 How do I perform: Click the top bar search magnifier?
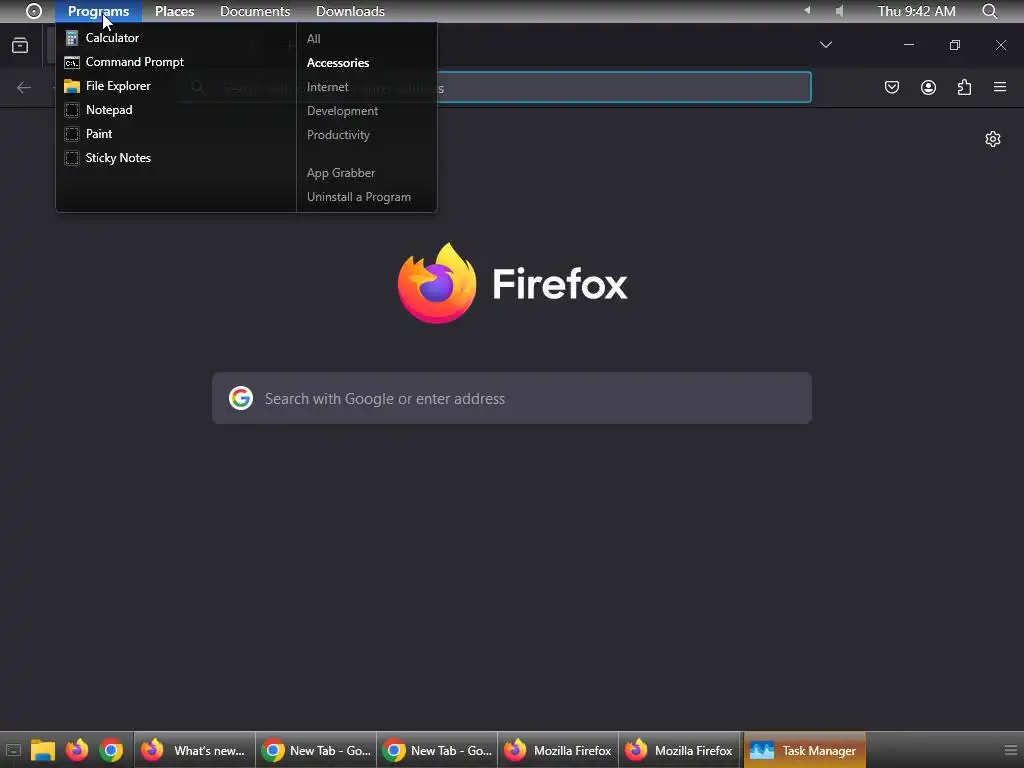989,11
